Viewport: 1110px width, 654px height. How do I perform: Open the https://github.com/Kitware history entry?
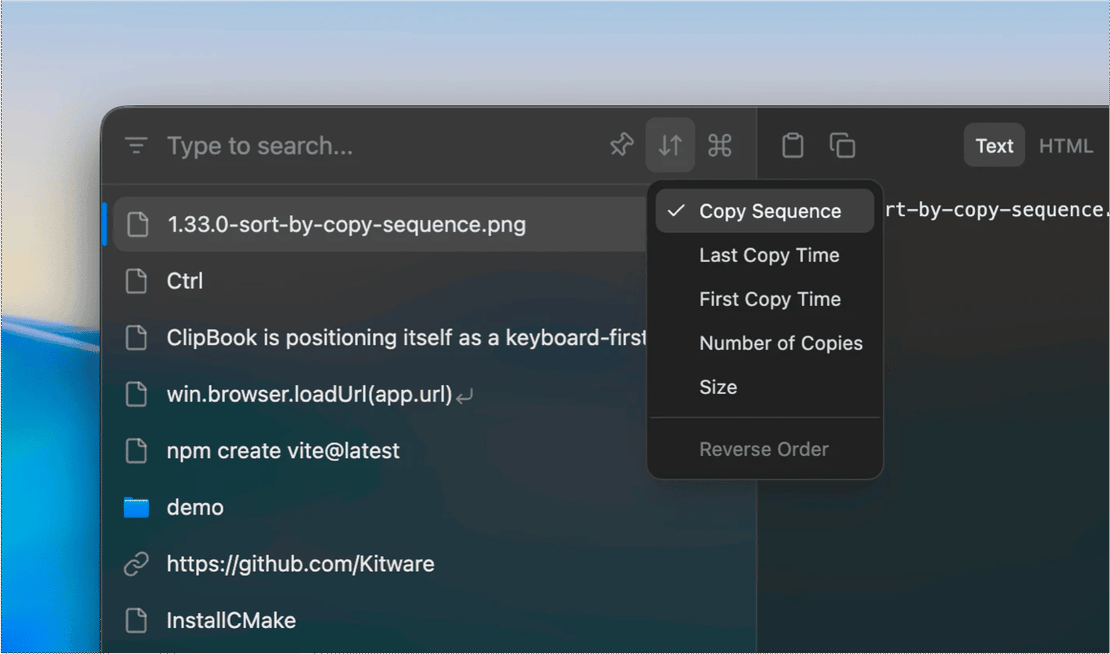click(300, 563)
